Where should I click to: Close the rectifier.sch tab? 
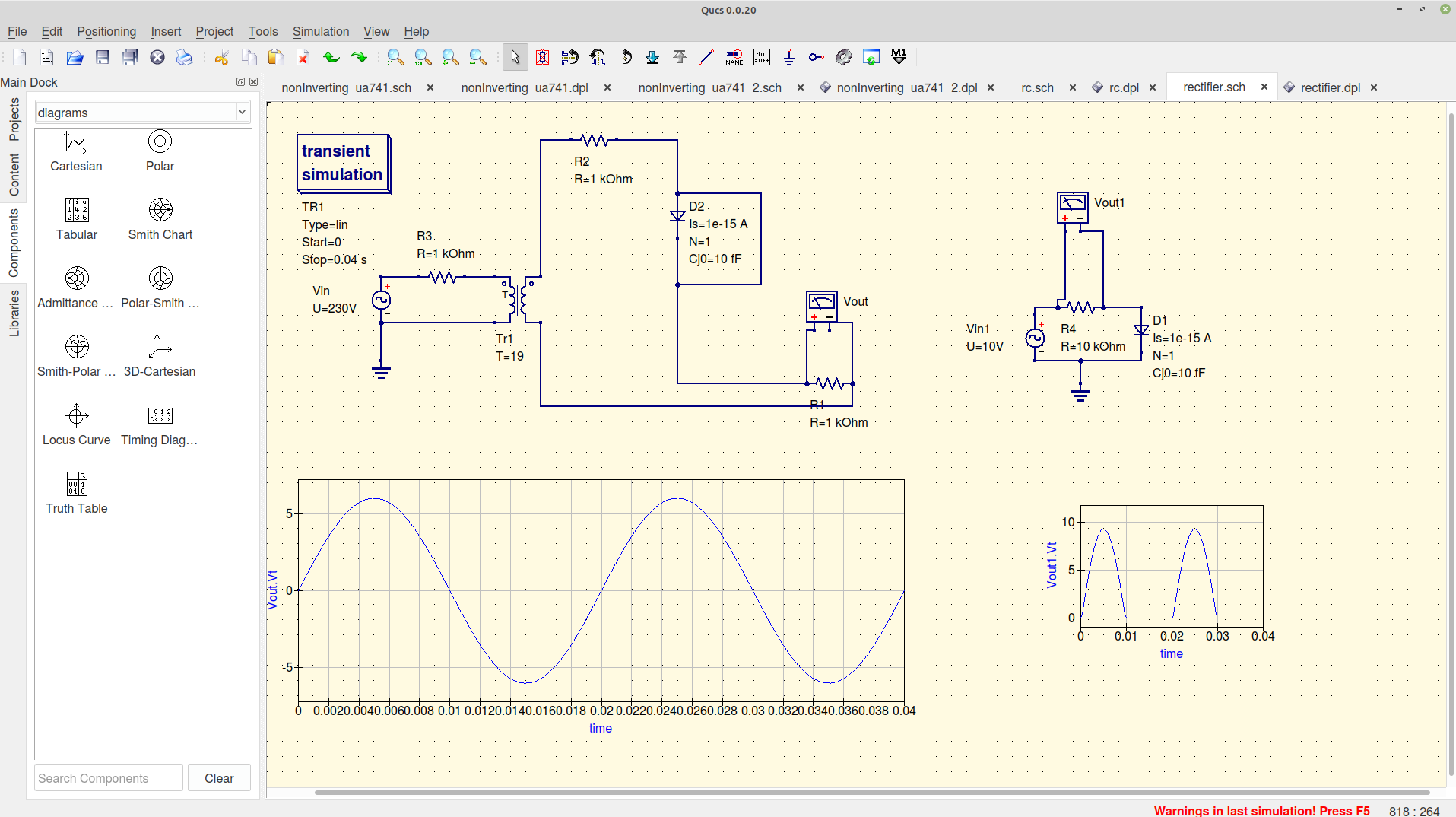coord(1264,87)
